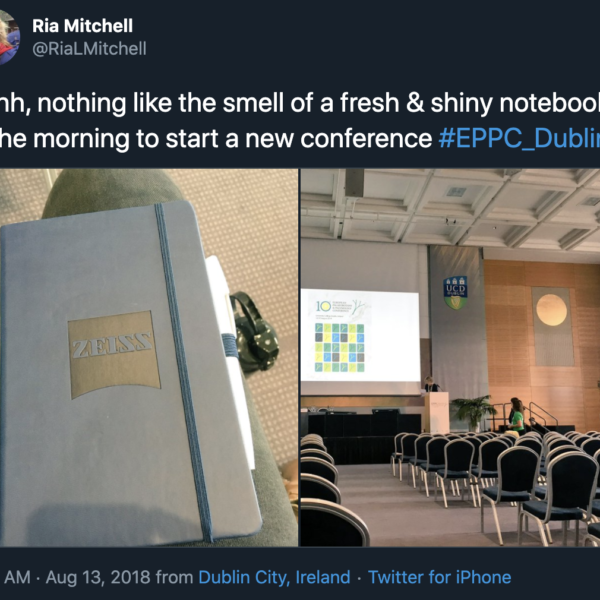Click the round wall light in the hall photo
The width and height of the screenshot is (600, 600).
coord(551,310)
